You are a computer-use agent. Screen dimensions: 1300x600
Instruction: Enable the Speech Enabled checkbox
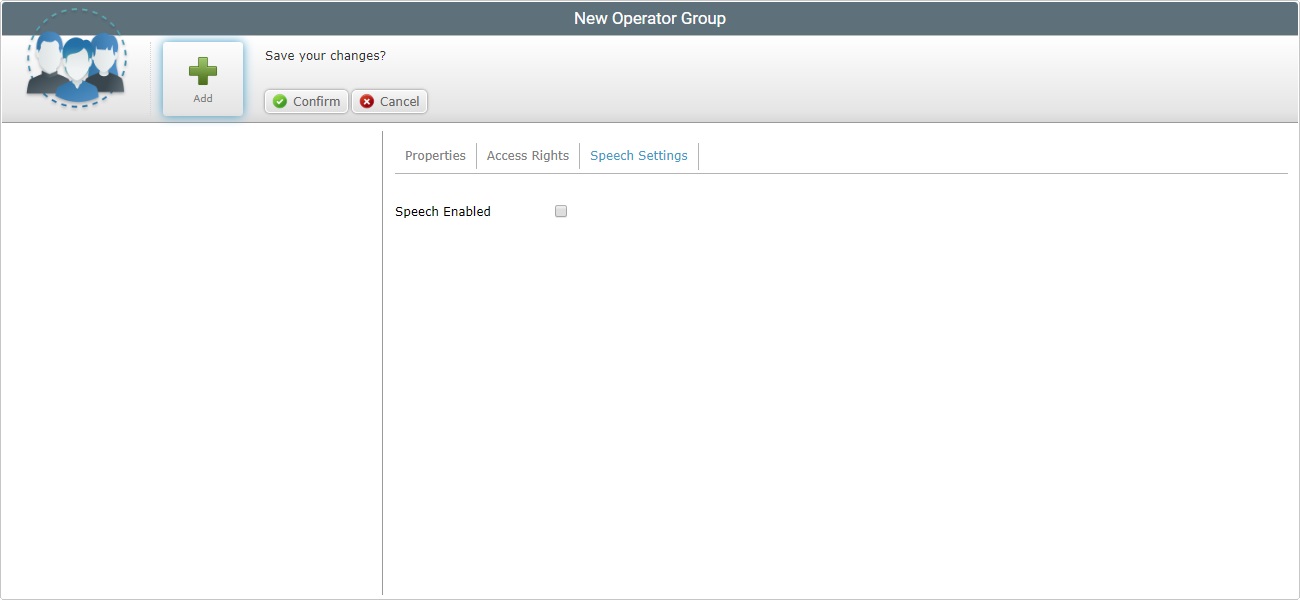tap(561, 211)
